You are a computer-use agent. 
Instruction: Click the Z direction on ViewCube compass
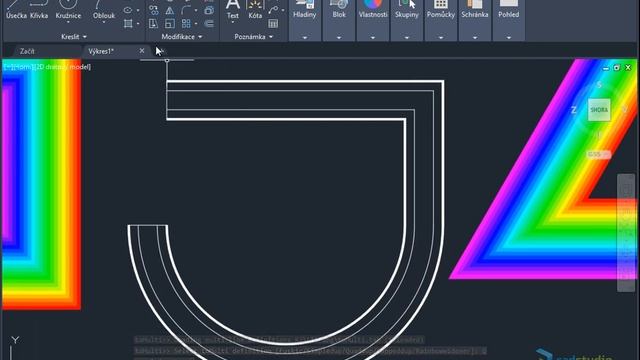(573, 110)
